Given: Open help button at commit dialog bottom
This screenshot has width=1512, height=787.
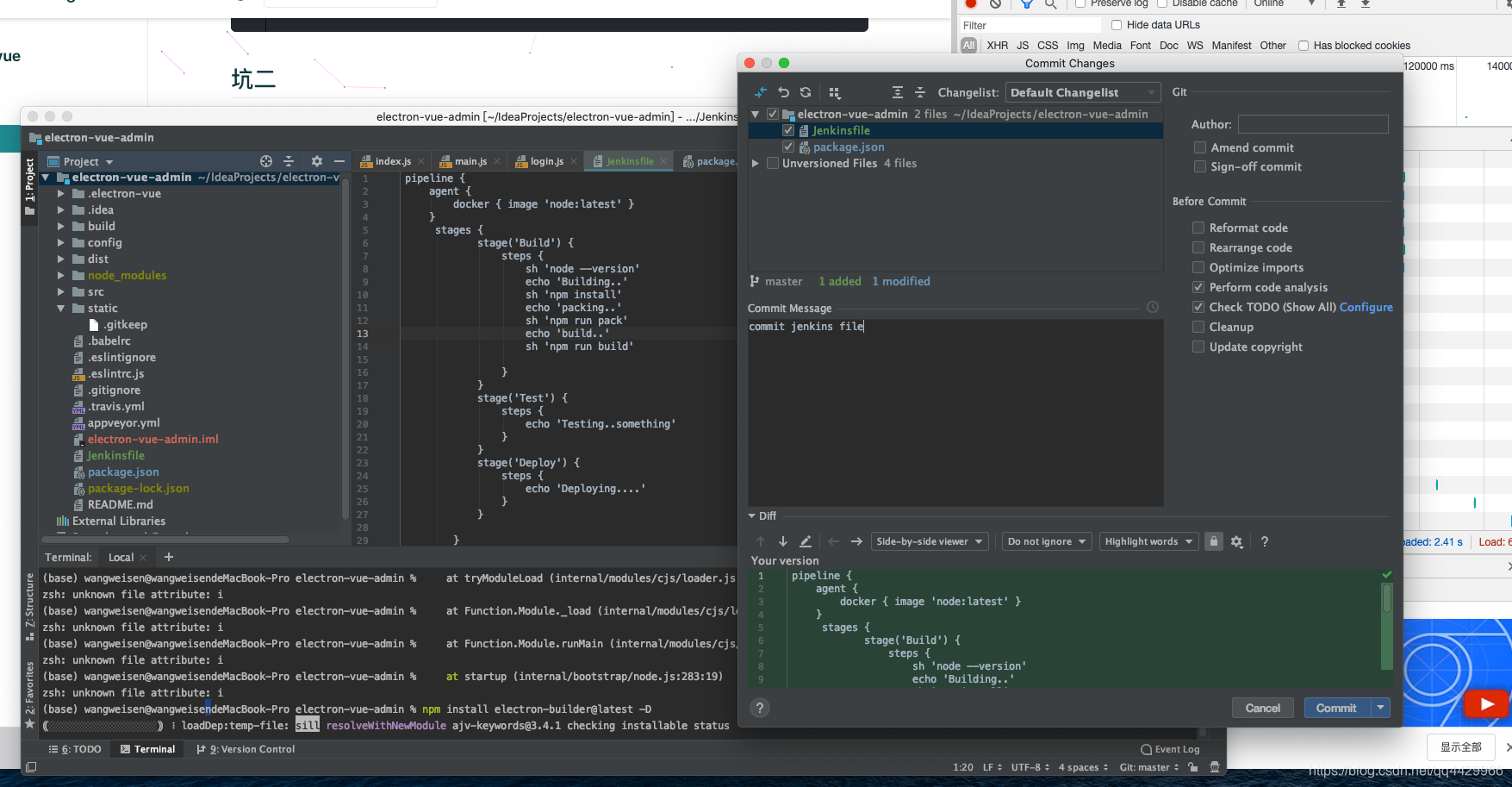Looking at the screenshot, I should (760, 708).
